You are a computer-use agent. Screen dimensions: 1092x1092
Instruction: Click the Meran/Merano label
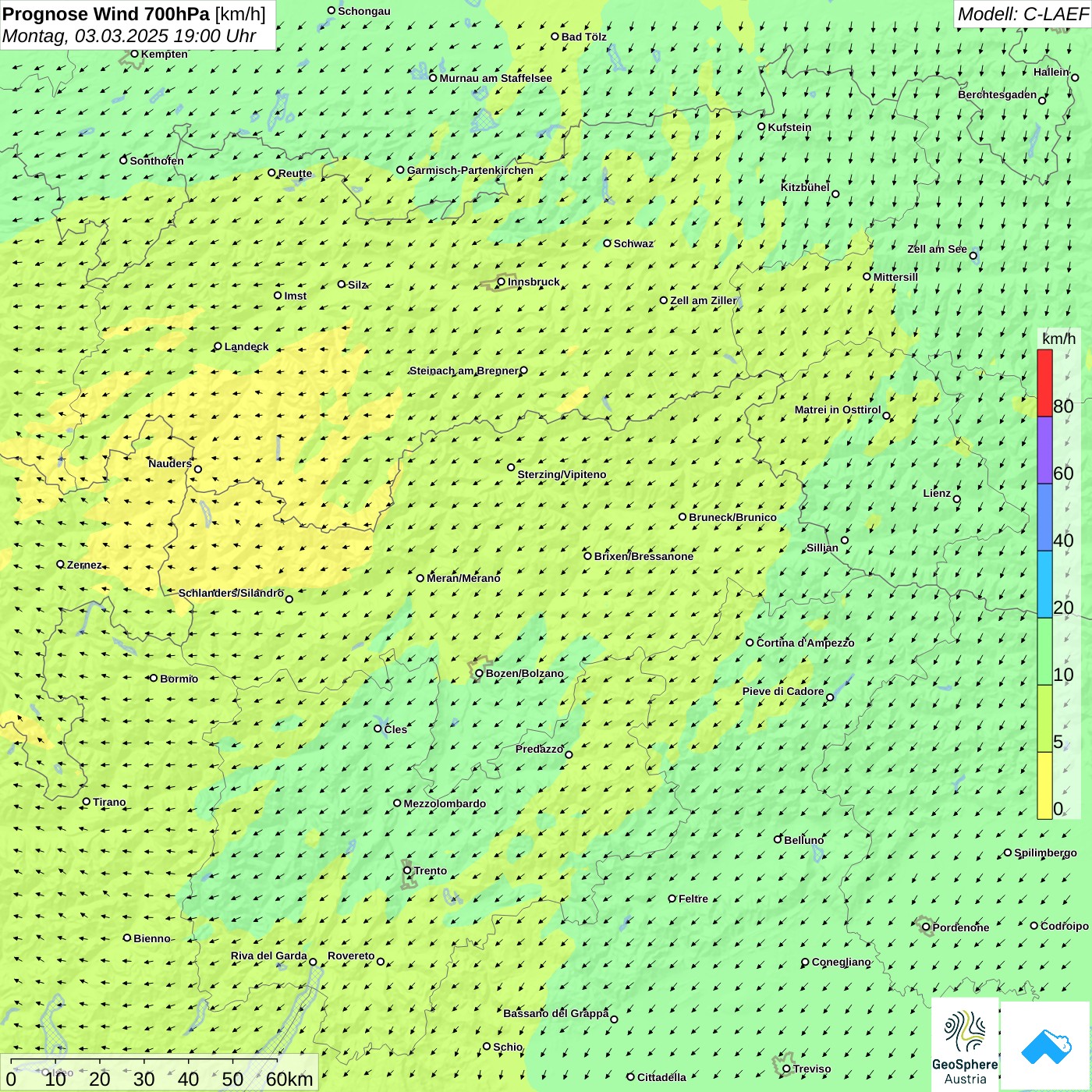[x=463, y=578]
